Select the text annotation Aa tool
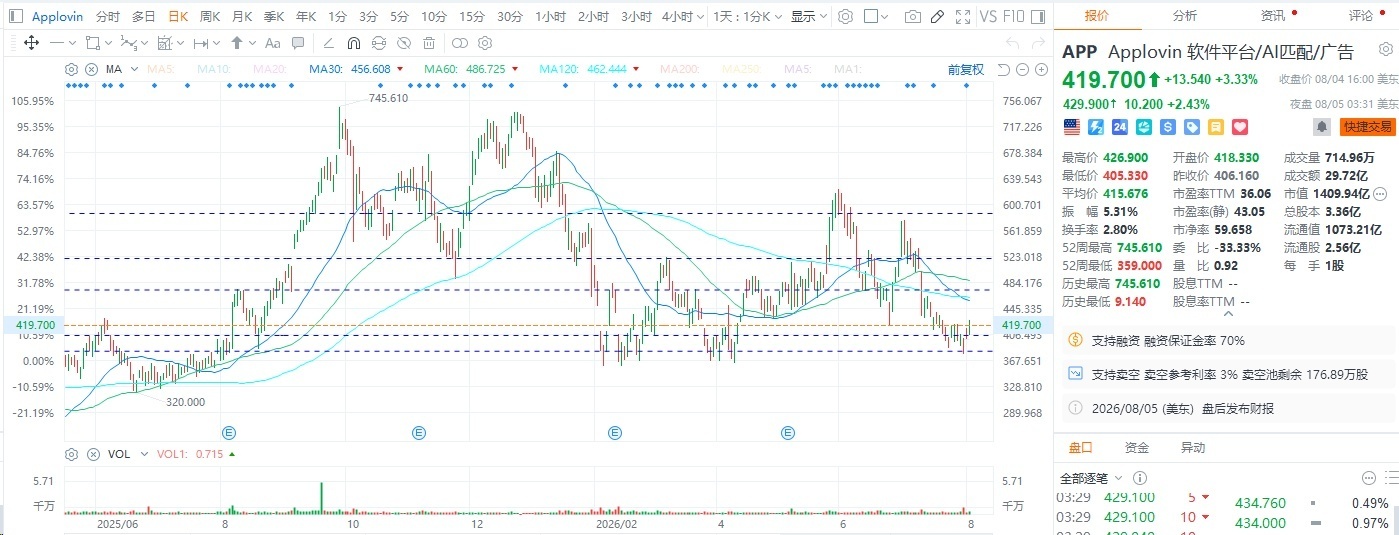 pos(272,43)
